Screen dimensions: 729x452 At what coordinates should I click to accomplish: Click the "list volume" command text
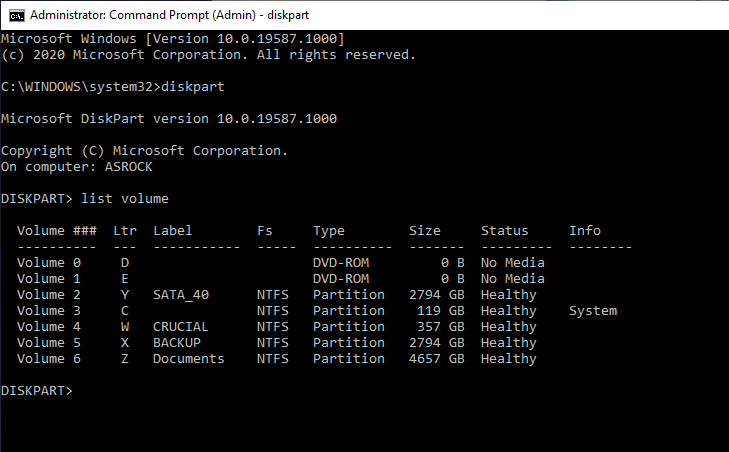click(125, 199)
